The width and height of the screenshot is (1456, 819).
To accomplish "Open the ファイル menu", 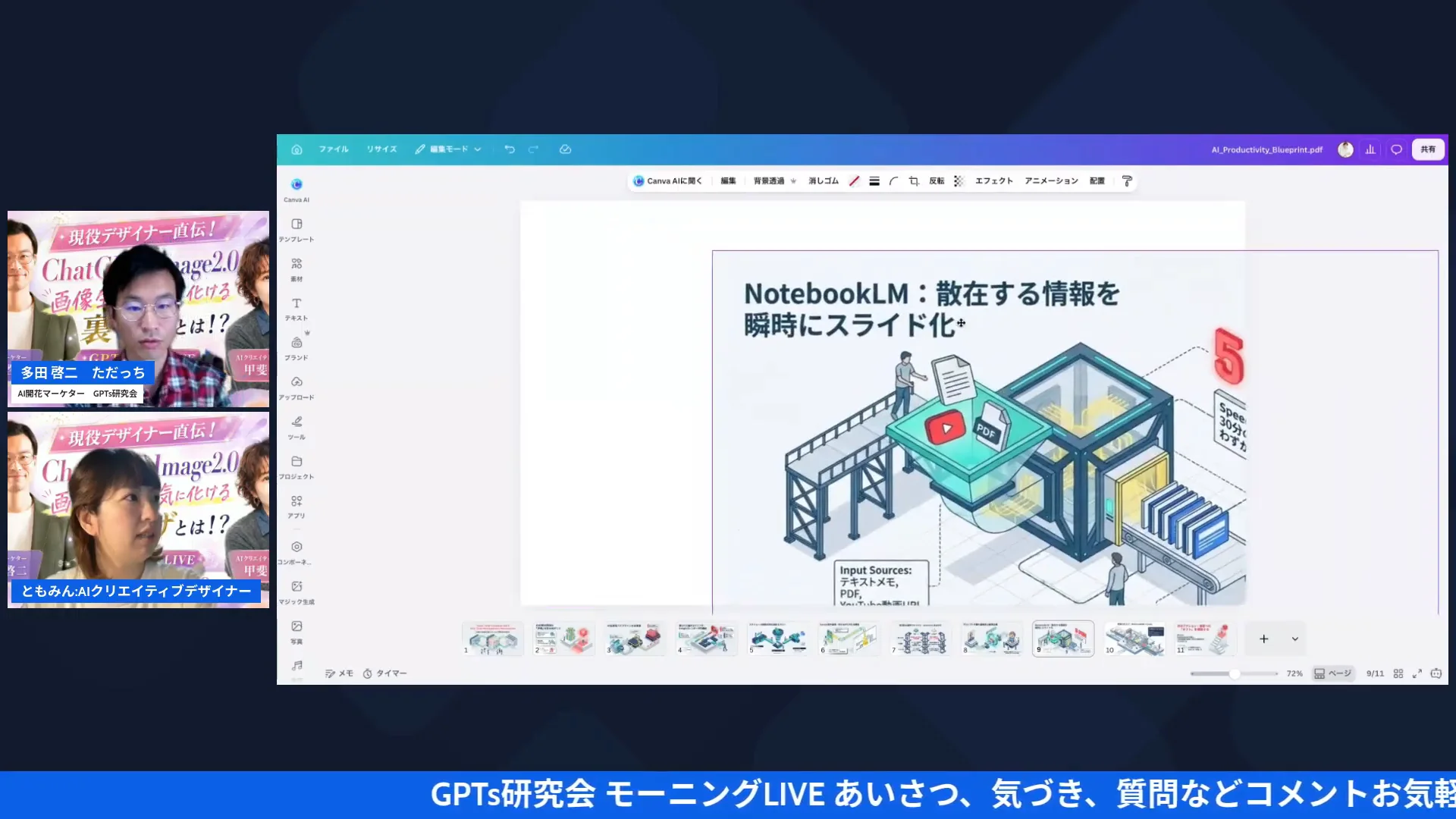I will coord(334,149).
